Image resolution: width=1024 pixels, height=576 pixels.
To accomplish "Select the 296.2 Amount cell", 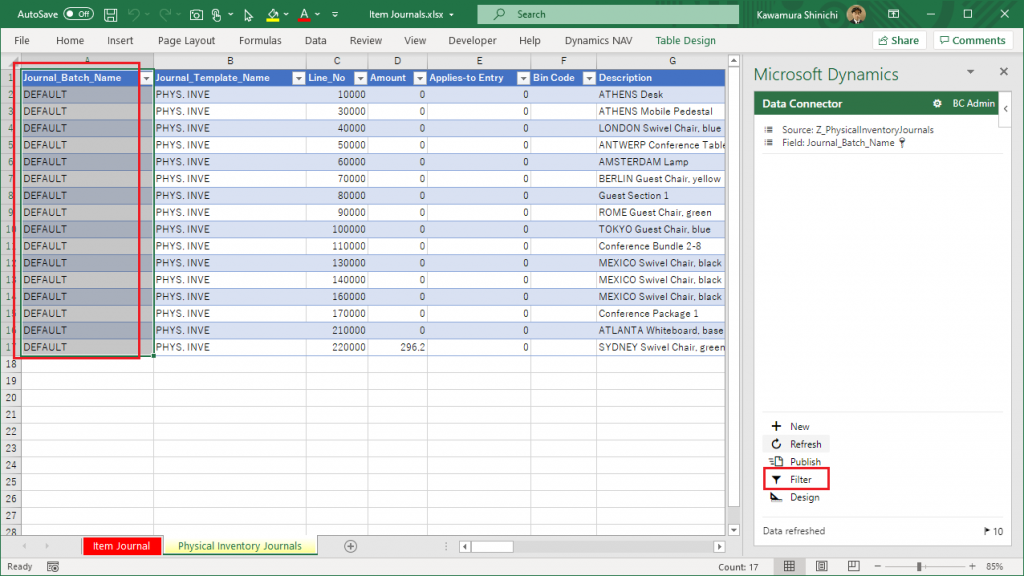I will pyautogui.click(x=398, y=347).
